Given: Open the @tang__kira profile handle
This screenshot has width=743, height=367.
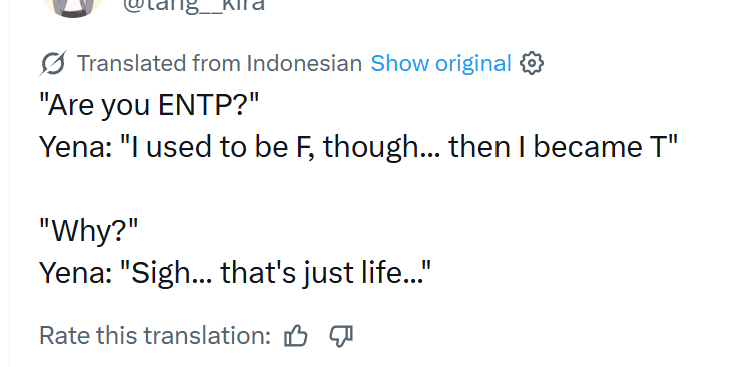Looking at the screenshot, I should tap(194, 6).
